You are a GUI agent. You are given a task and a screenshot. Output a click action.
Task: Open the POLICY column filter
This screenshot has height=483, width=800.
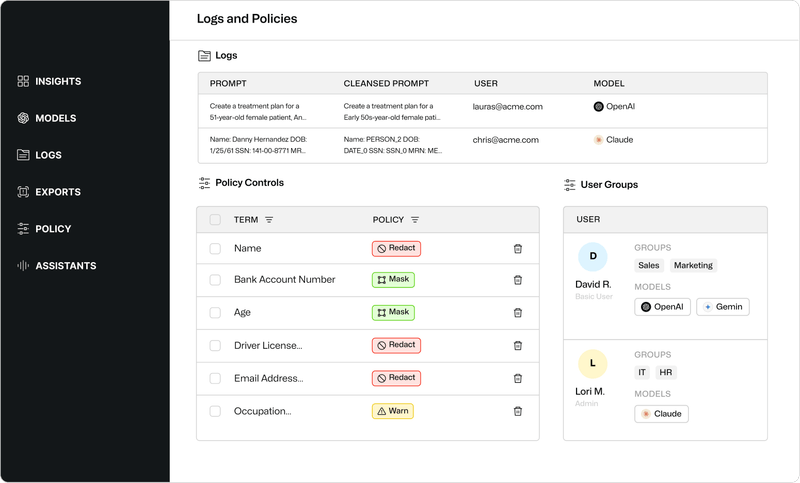(415, 220)
